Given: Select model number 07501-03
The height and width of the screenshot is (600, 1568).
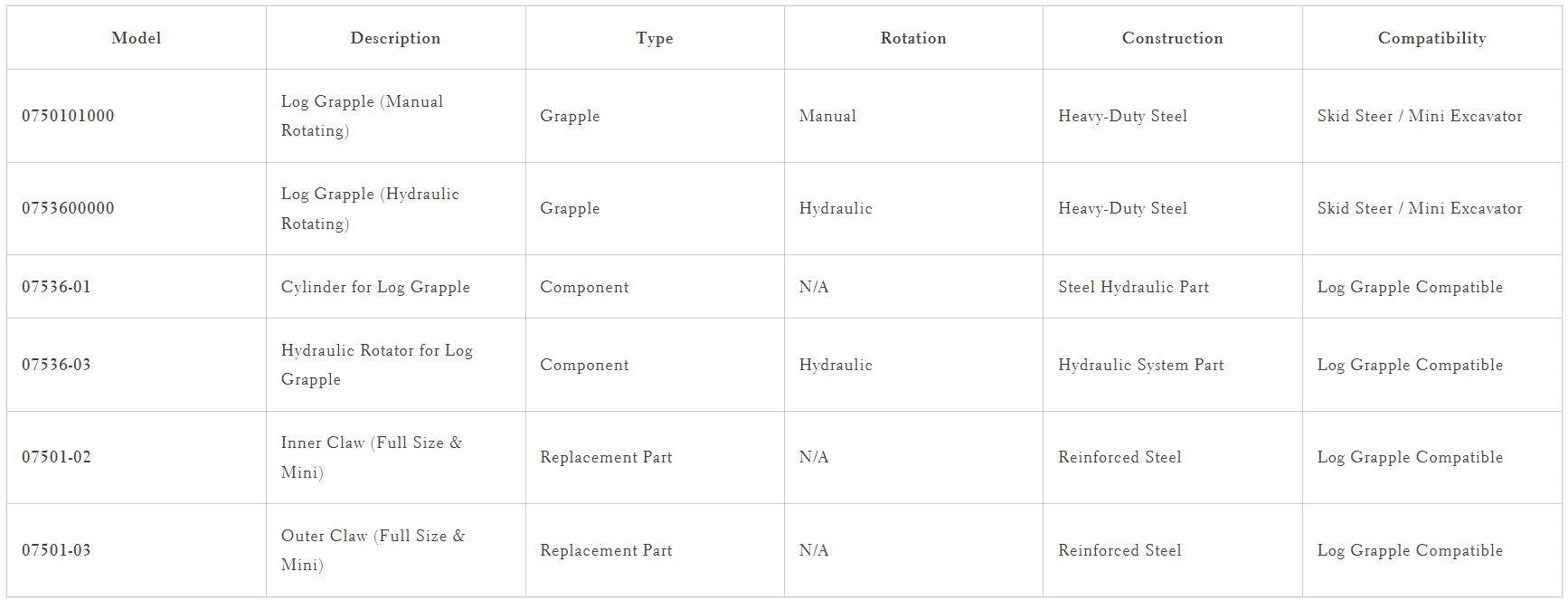Looking at the screenshot, I should point(56,550).
